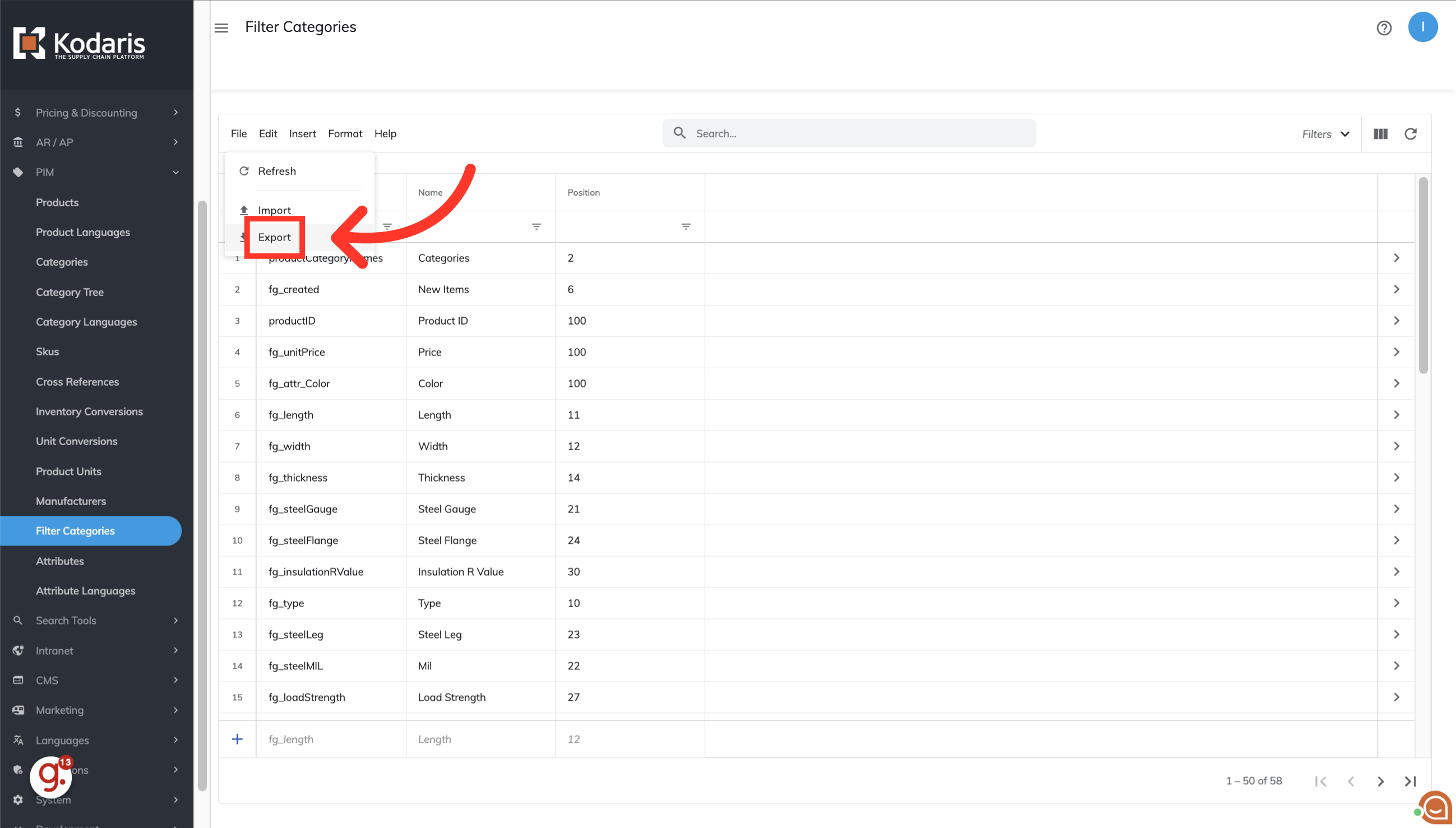Open the Attributes sidebar link

(x=60, y=561)
